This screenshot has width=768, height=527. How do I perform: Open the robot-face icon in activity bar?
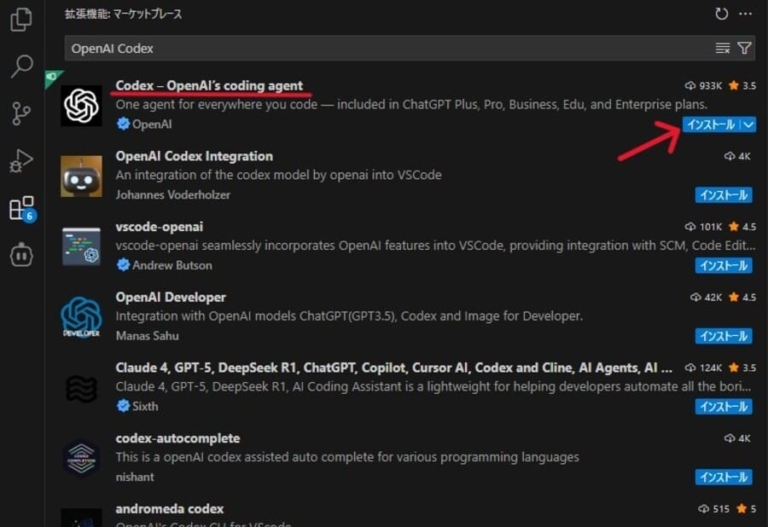pyautogui.click(x=21, y=255)
